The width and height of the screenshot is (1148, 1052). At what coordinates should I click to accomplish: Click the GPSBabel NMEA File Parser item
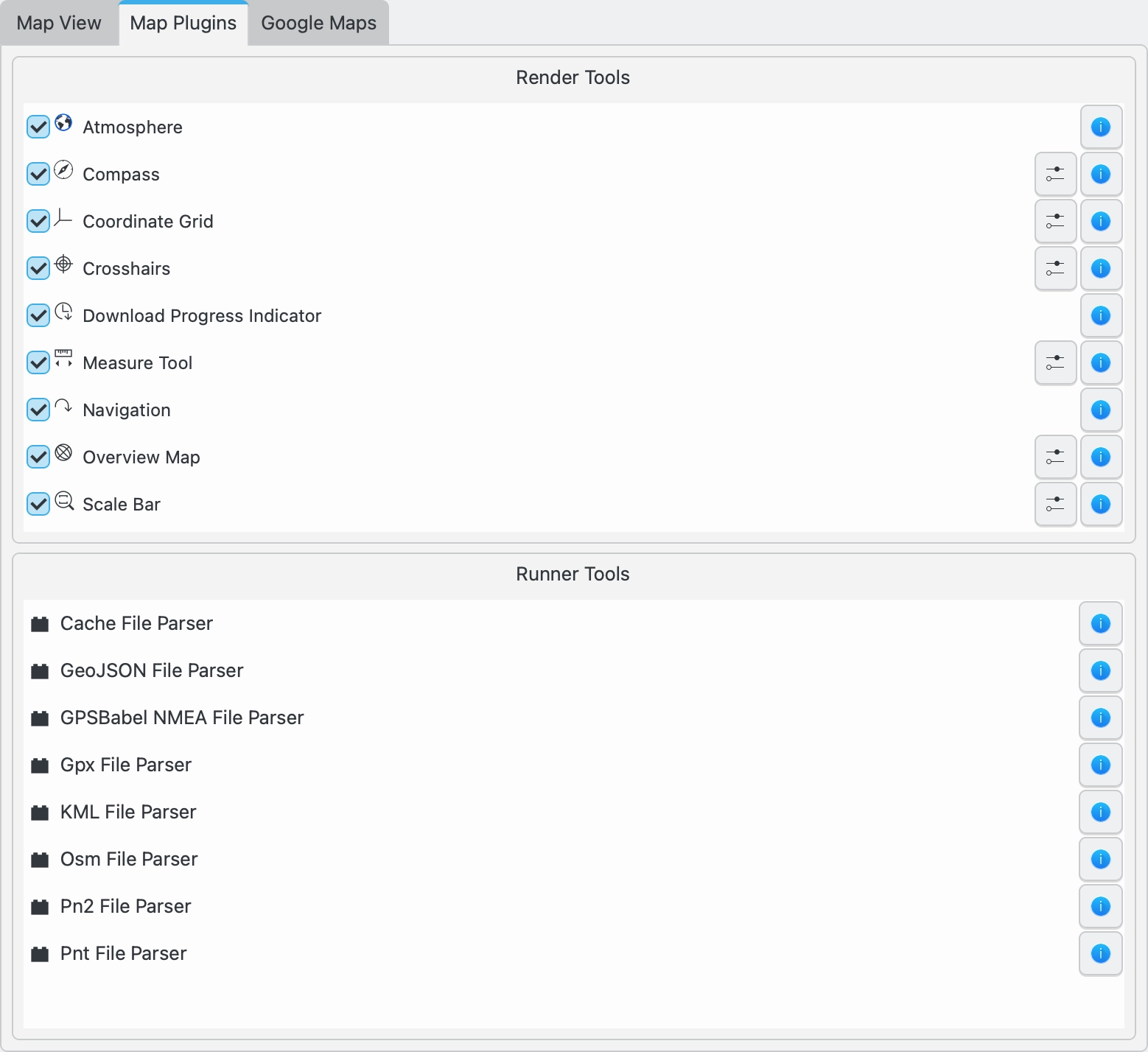tap(182, 718)
